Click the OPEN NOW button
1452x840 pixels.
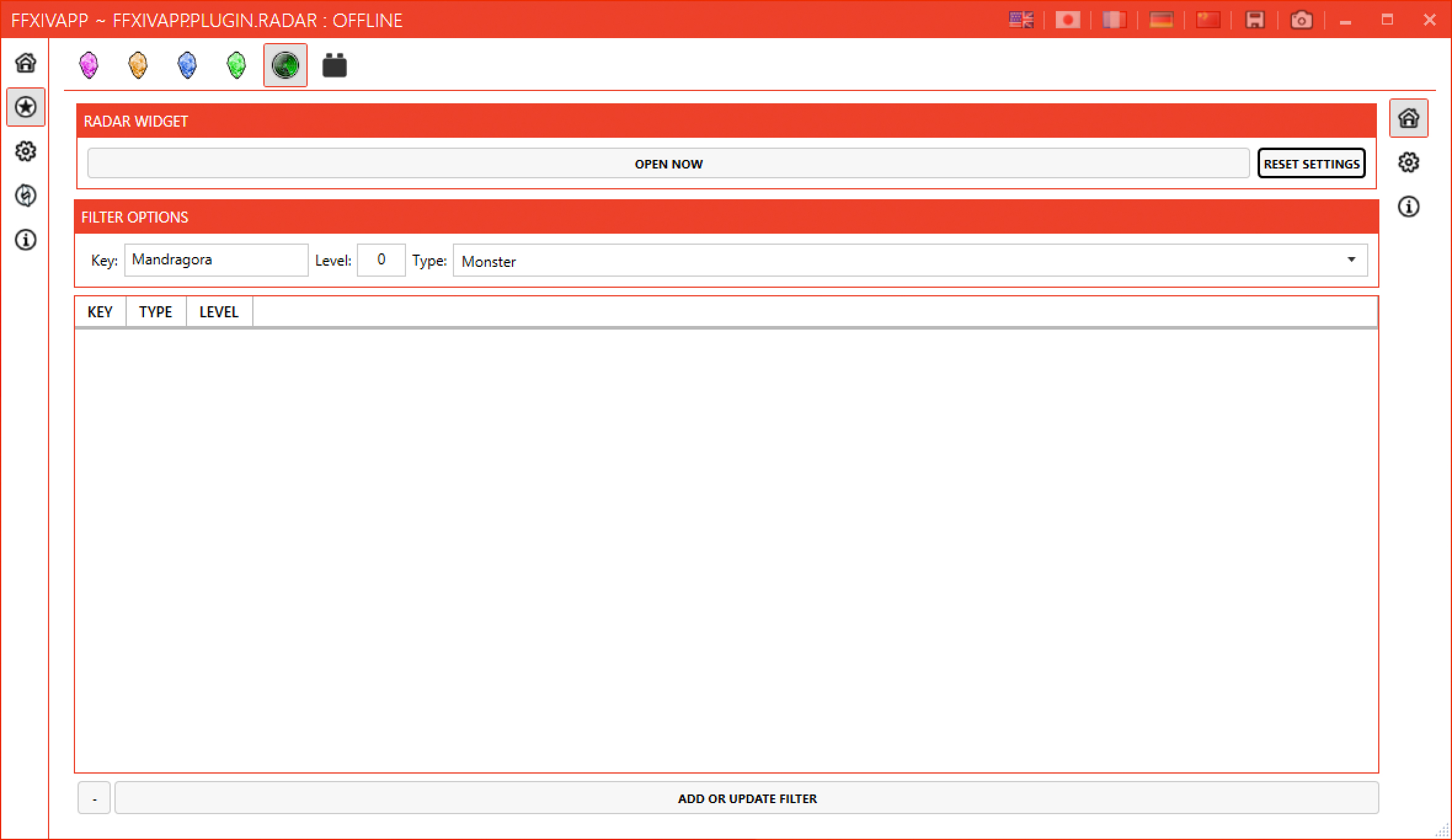point(669,164)
